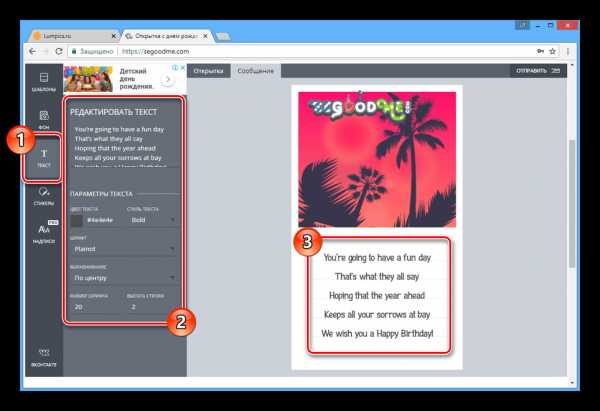Screen dimensions: 600x411
Task: Go forward with the browser forward arrow
Action: coord(46,51)
